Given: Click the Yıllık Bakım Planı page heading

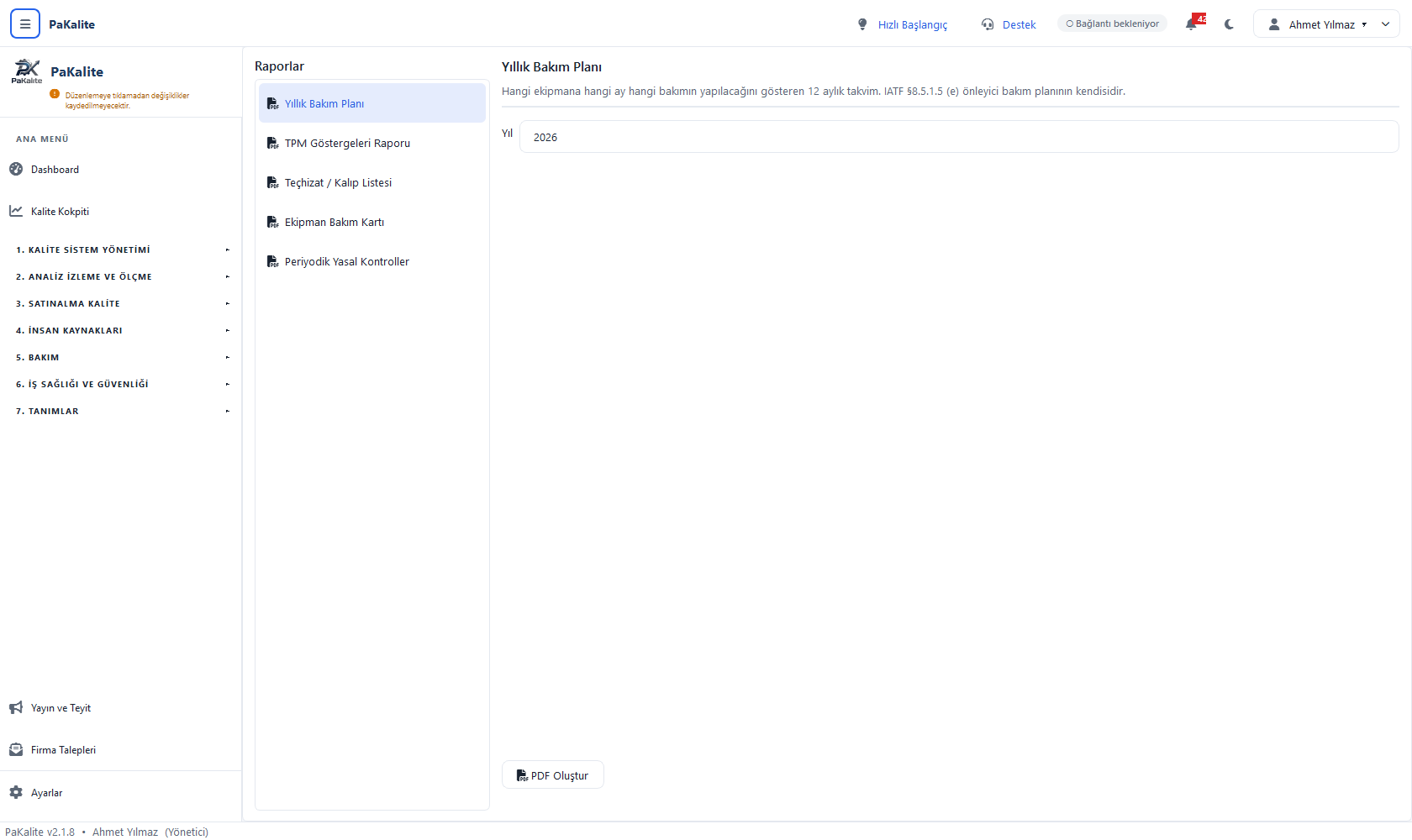Looking at the screenshot, I should [551, 66].
